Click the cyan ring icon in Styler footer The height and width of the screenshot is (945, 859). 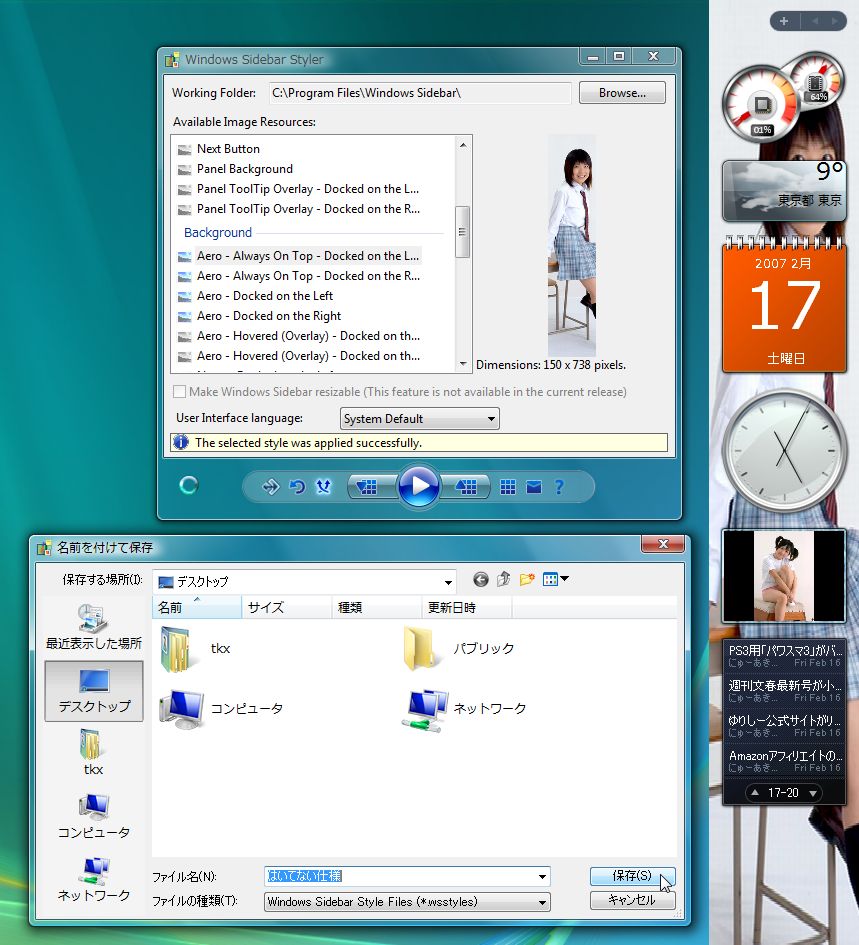(189, 485)
